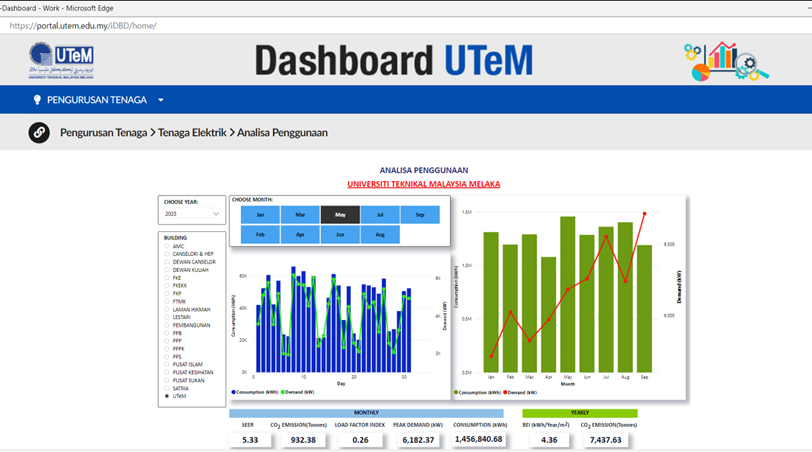Select the SATRIA building radio button
The width and height of the screenshot is (812, 452).
pos(167,388)
